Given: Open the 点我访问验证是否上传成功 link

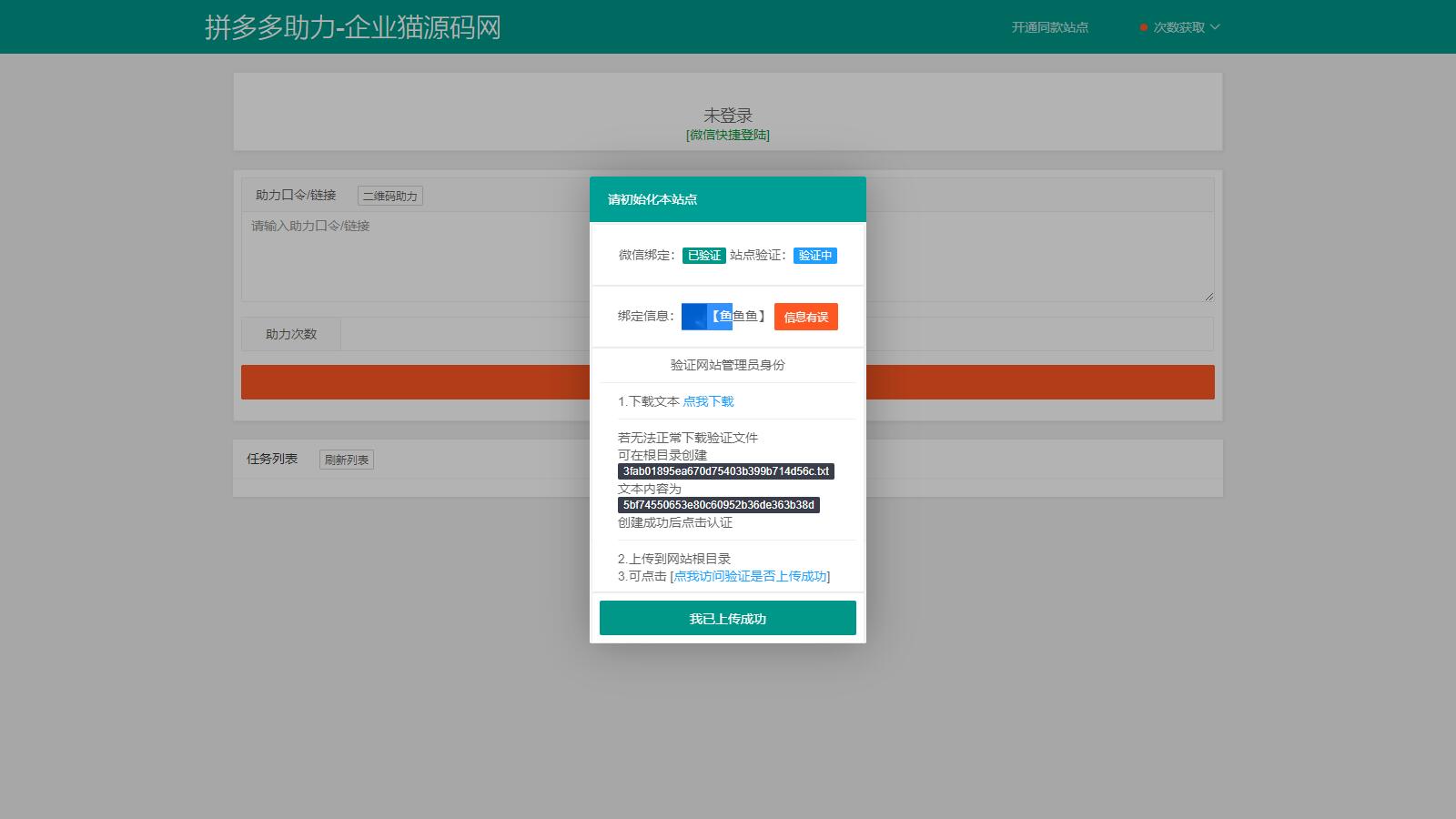Looking at the screenshot, I should [750, 576].
